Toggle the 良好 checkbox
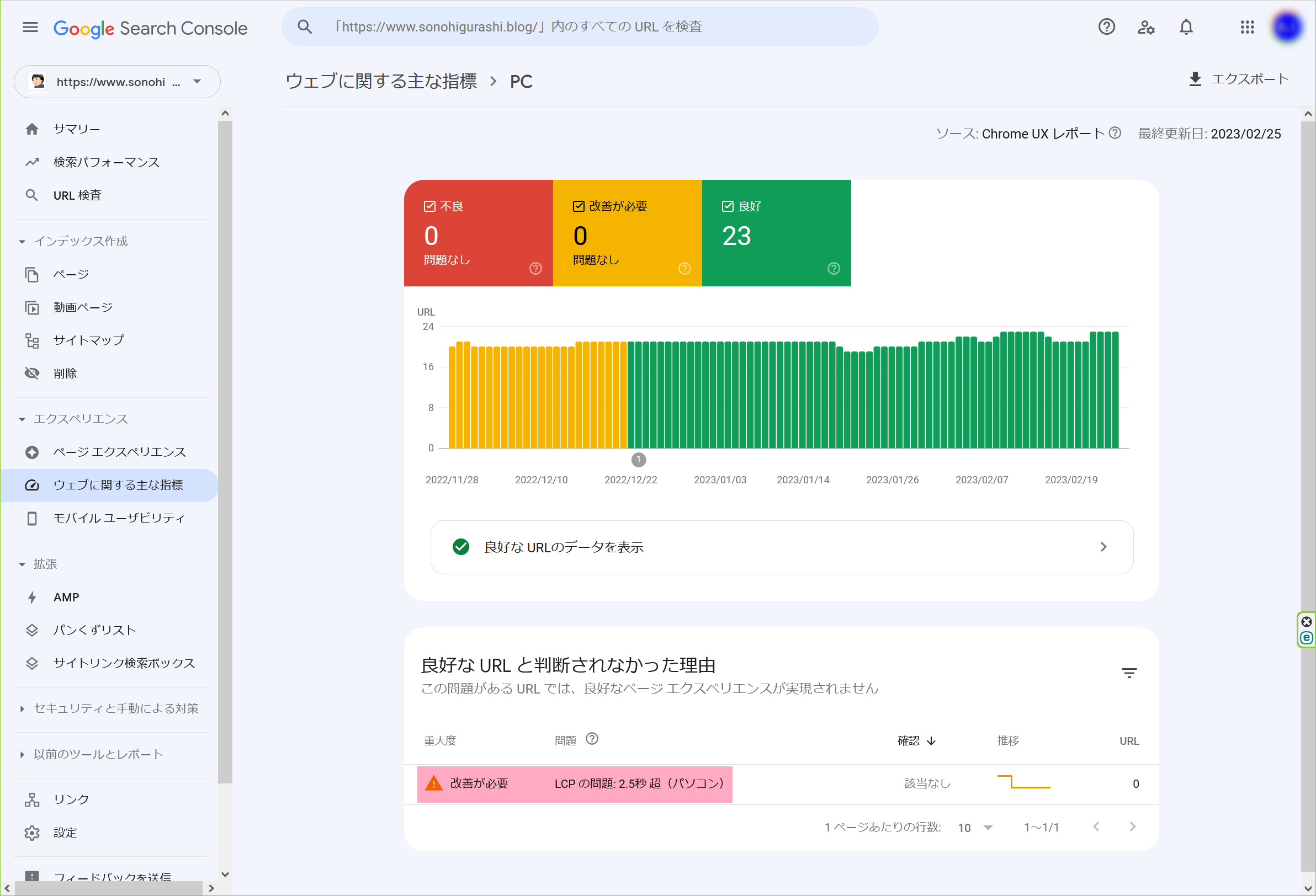The image size is (1316, 896). [727, 206]
